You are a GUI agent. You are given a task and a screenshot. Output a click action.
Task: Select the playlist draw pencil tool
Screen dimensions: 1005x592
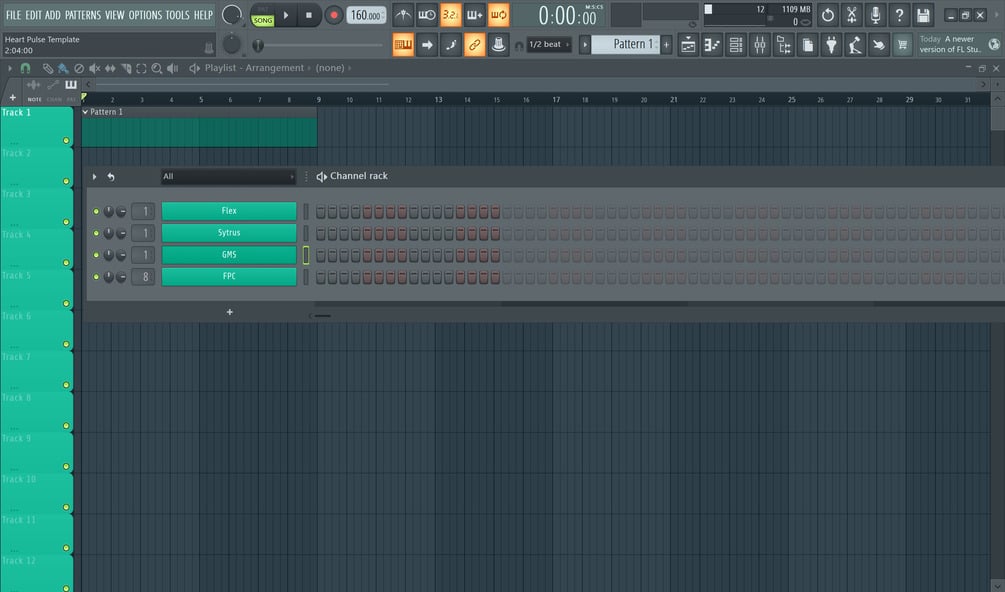click(48, 68)
